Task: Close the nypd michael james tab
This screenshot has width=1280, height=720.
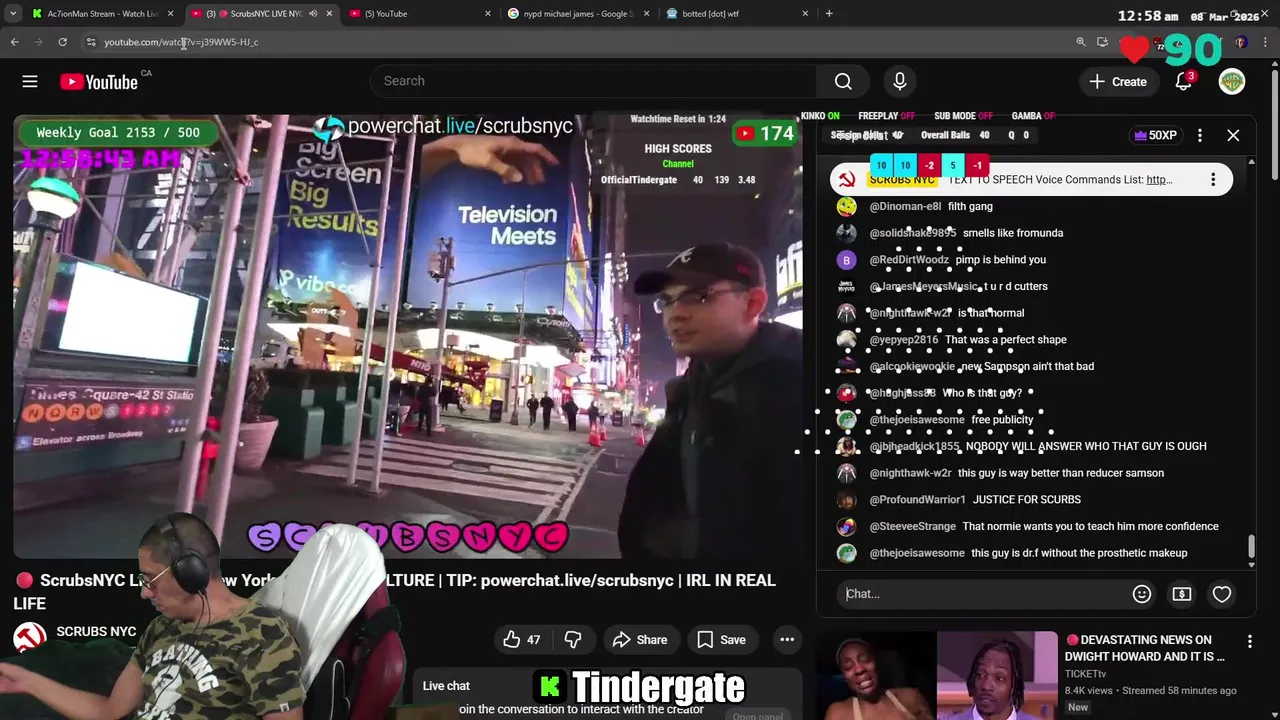Action: tap(646, 14)
